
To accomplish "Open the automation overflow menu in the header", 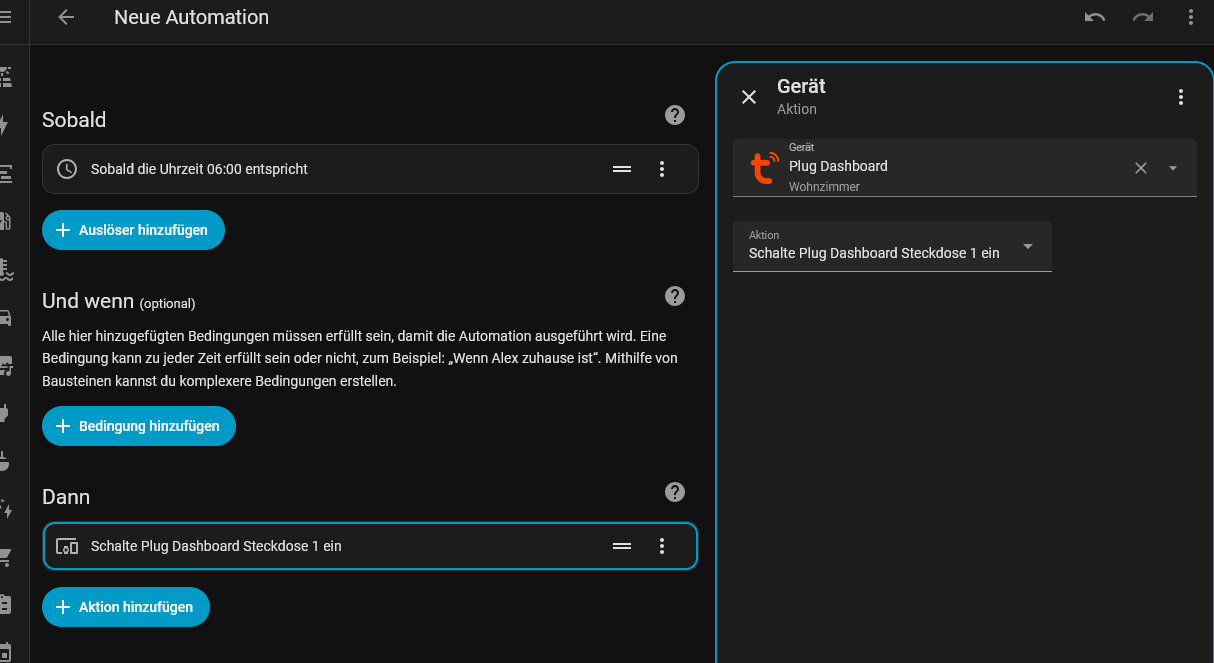I will [x=1190, y=17].
